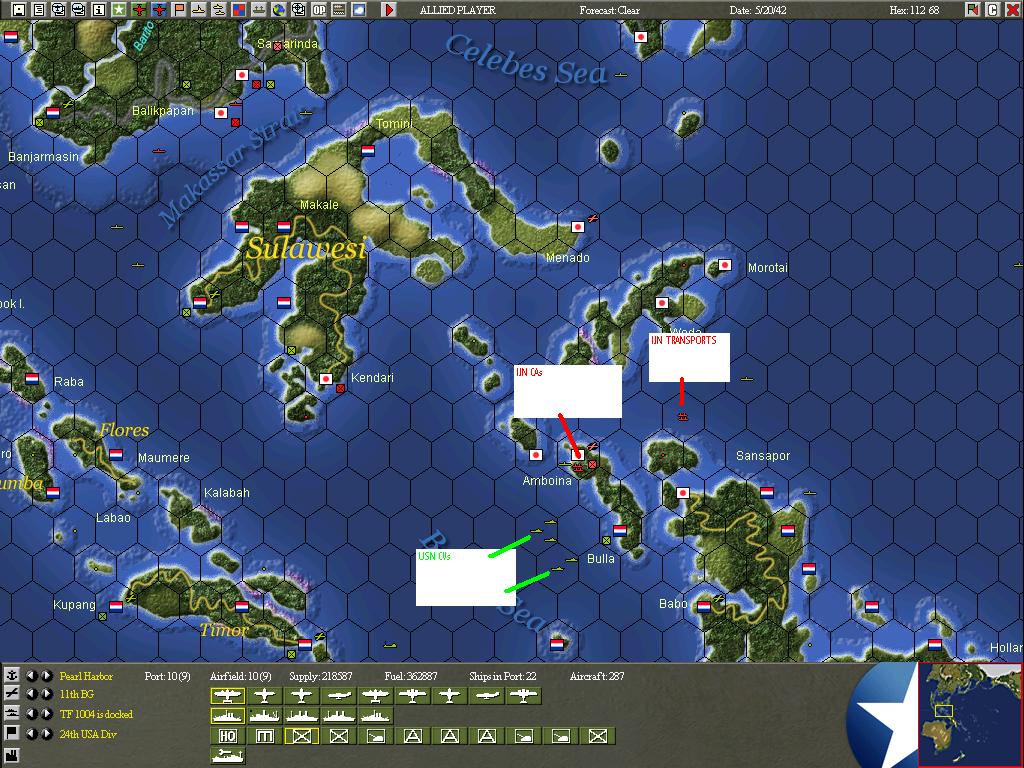Click the Japanese flag at Morotai
Image resolution: width=1024 pixels, height=768 pixels.
(724, 265)
